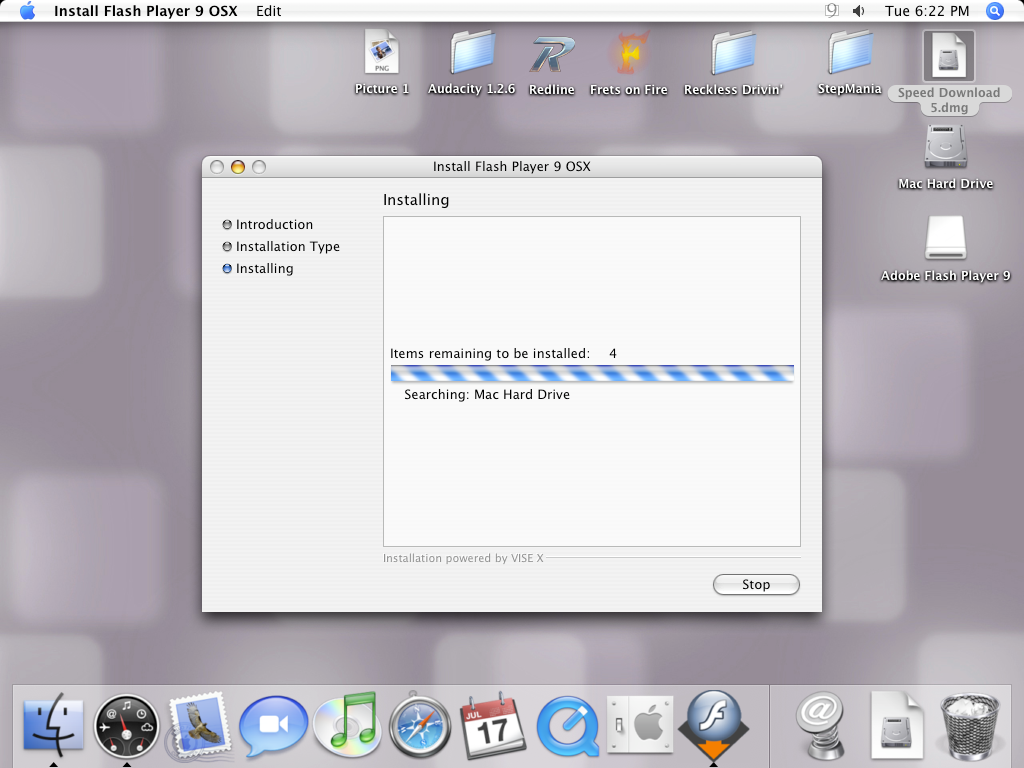This screenshot has width=1024, height=768.
Task: Open QuickTime Player from the Dock
Action: (567, 727)
